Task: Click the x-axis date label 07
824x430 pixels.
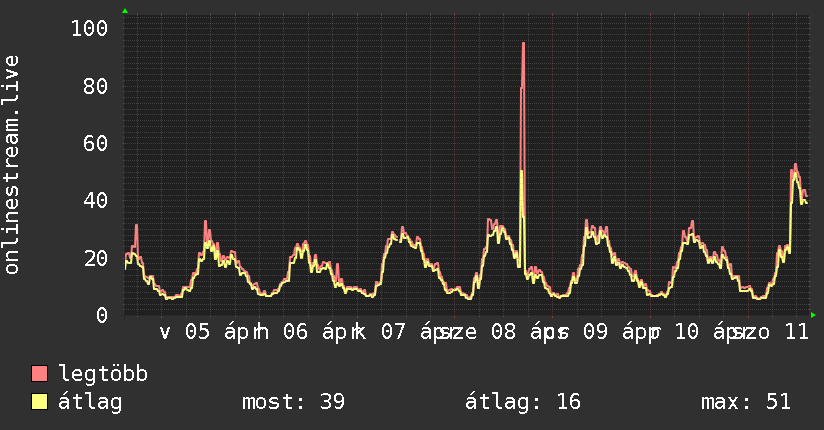Action: (394, 332)
